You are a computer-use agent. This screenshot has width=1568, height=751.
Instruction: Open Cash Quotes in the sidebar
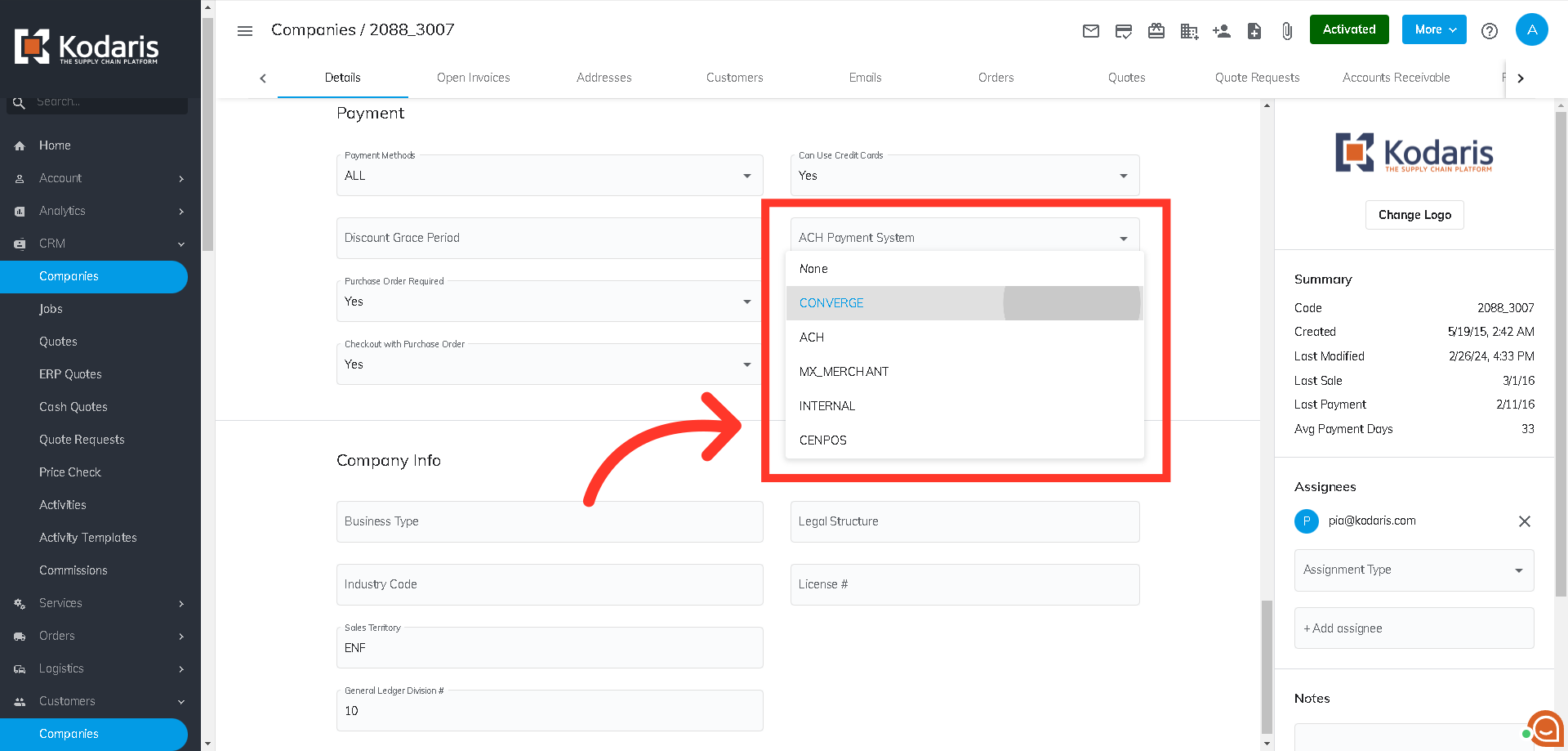pos(73,407)
